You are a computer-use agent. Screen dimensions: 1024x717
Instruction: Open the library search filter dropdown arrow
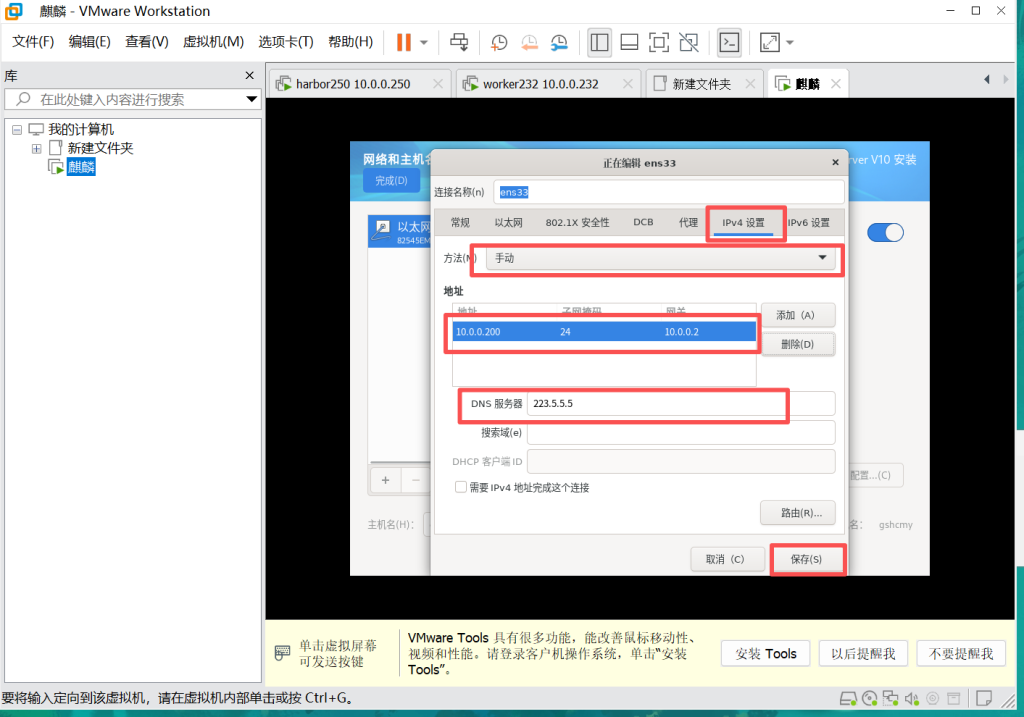pyautogui.click(x=252, y=100)
